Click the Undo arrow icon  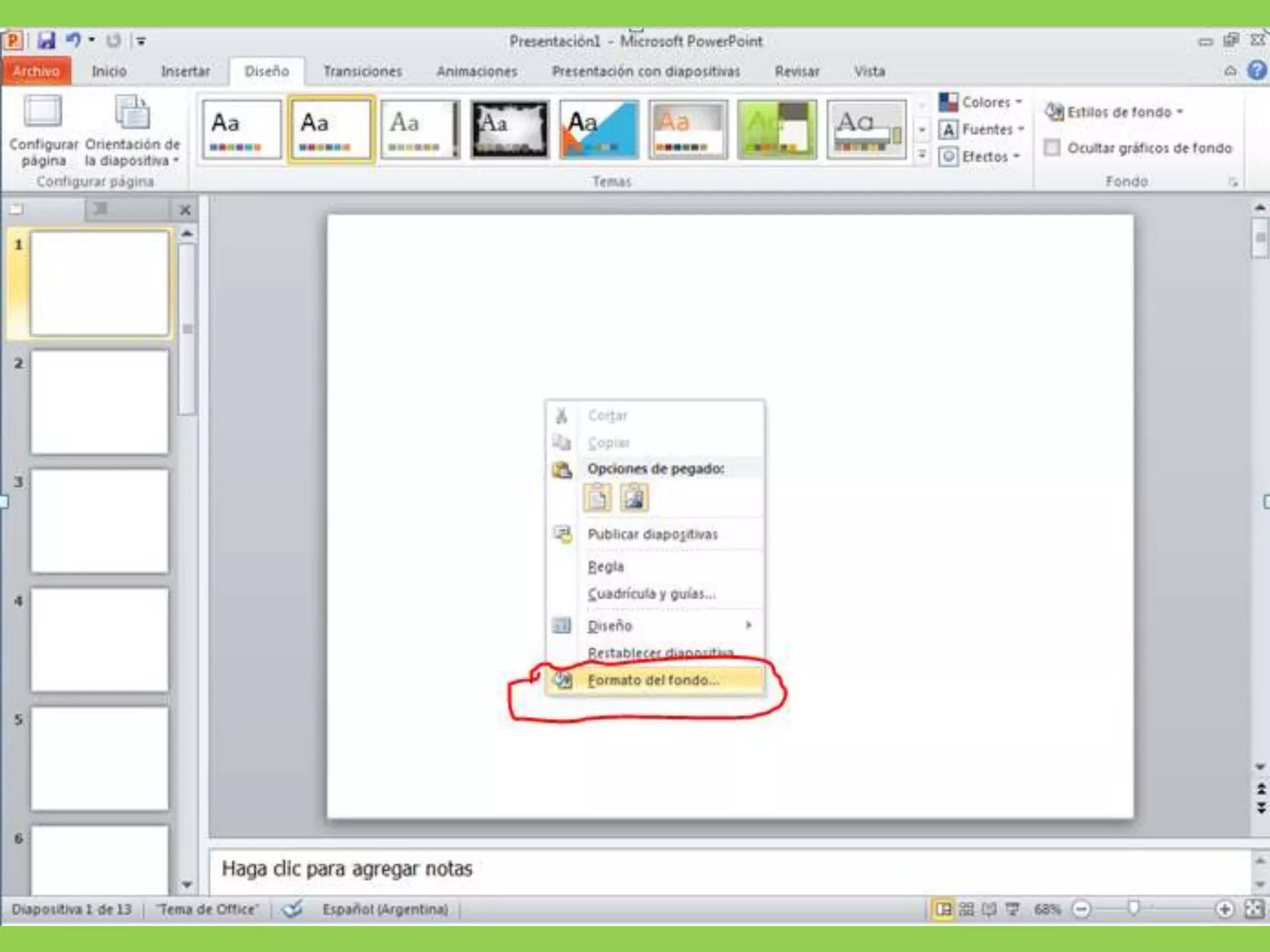73,41
